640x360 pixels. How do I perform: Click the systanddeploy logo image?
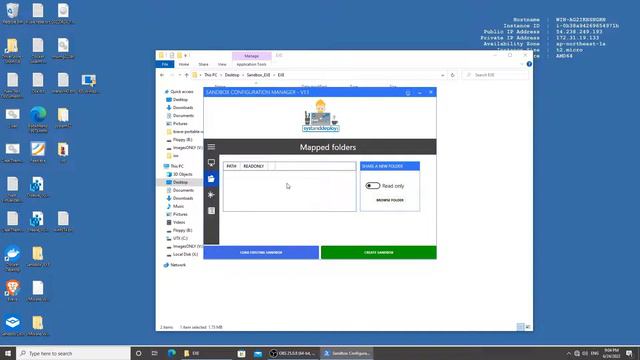(x=320, y=116)
